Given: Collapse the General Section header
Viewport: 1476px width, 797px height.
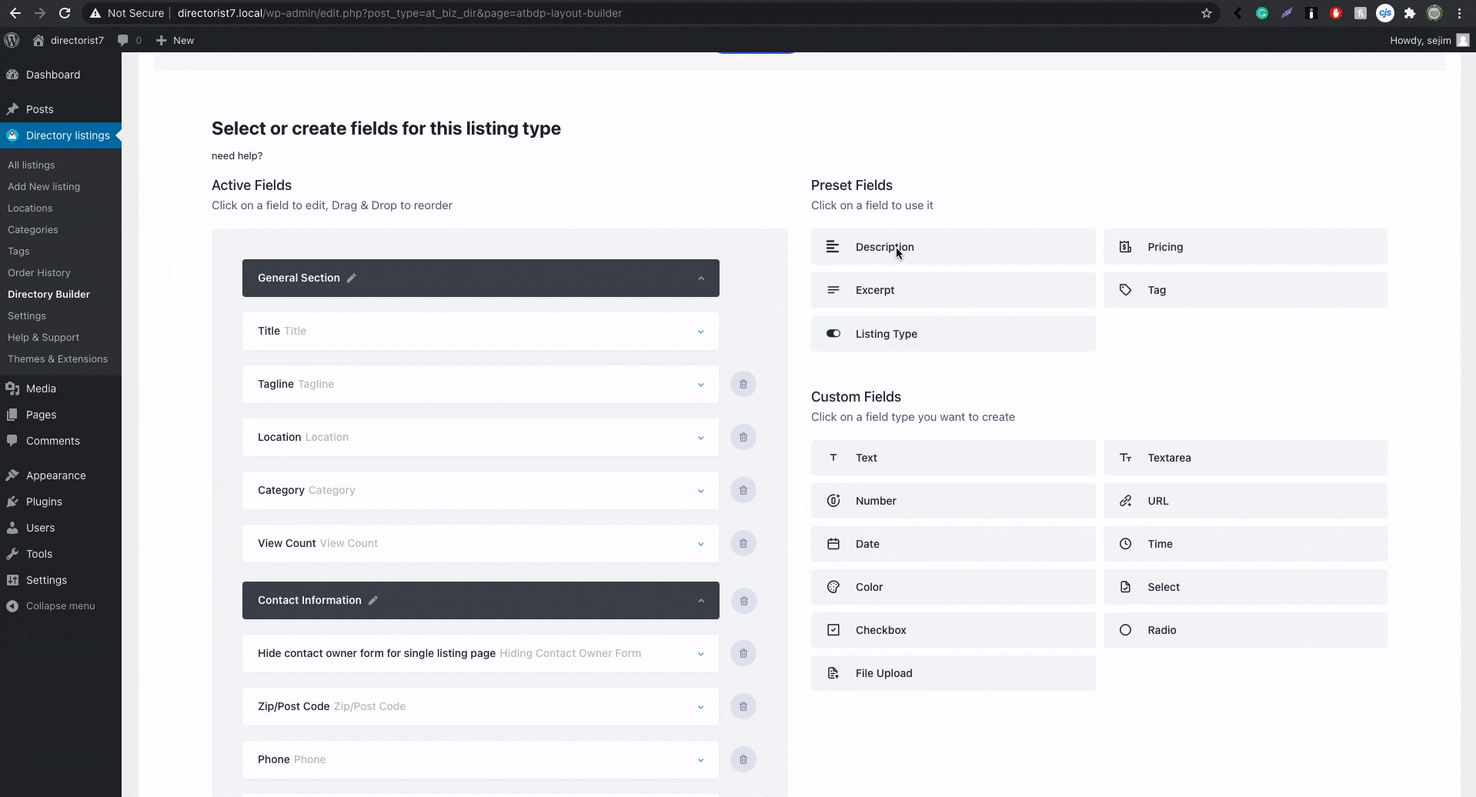Looking at the screenshot, I should [x=700, y=279].
